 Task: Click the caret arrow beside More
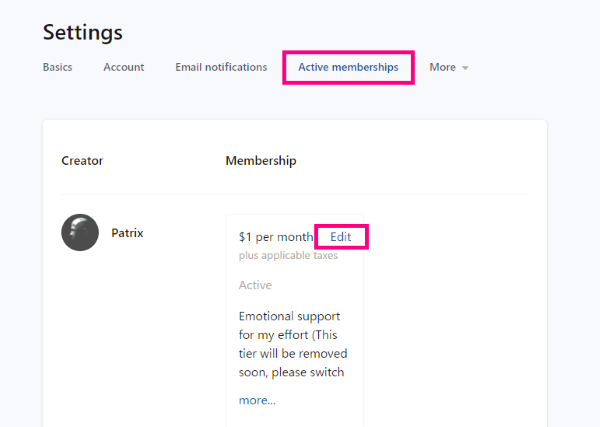click(465, 68)
